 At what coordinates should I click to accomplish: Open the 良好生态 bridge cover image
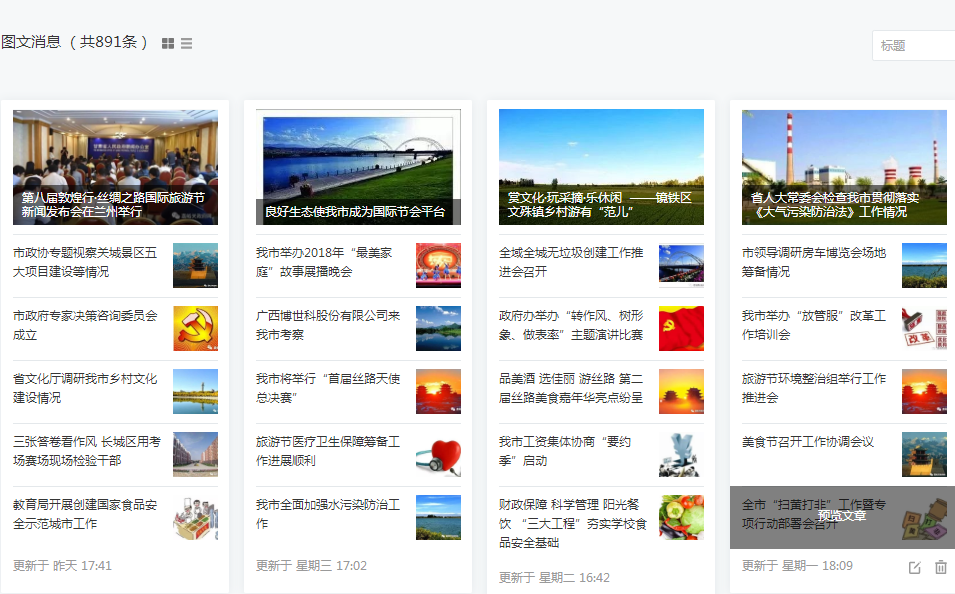coord(358,167)
